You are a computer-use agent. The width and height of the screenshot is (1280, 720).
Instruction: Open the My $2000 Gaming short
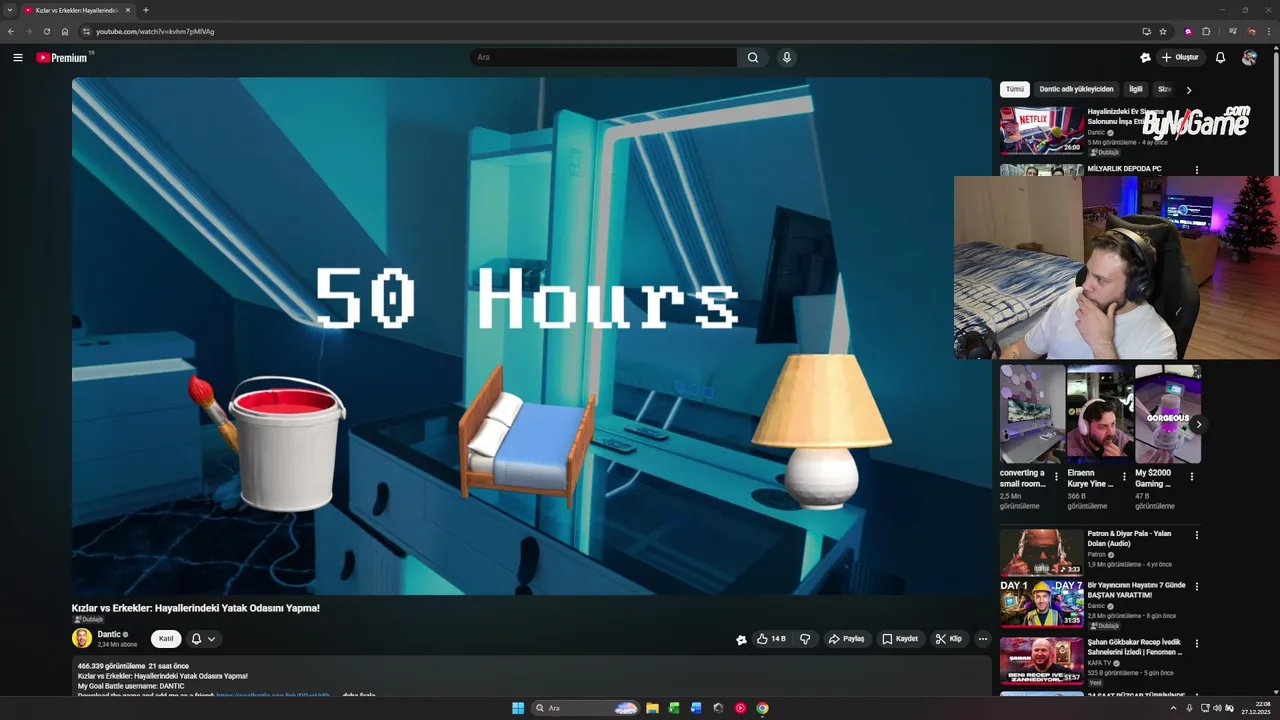tap(1168, 414)
